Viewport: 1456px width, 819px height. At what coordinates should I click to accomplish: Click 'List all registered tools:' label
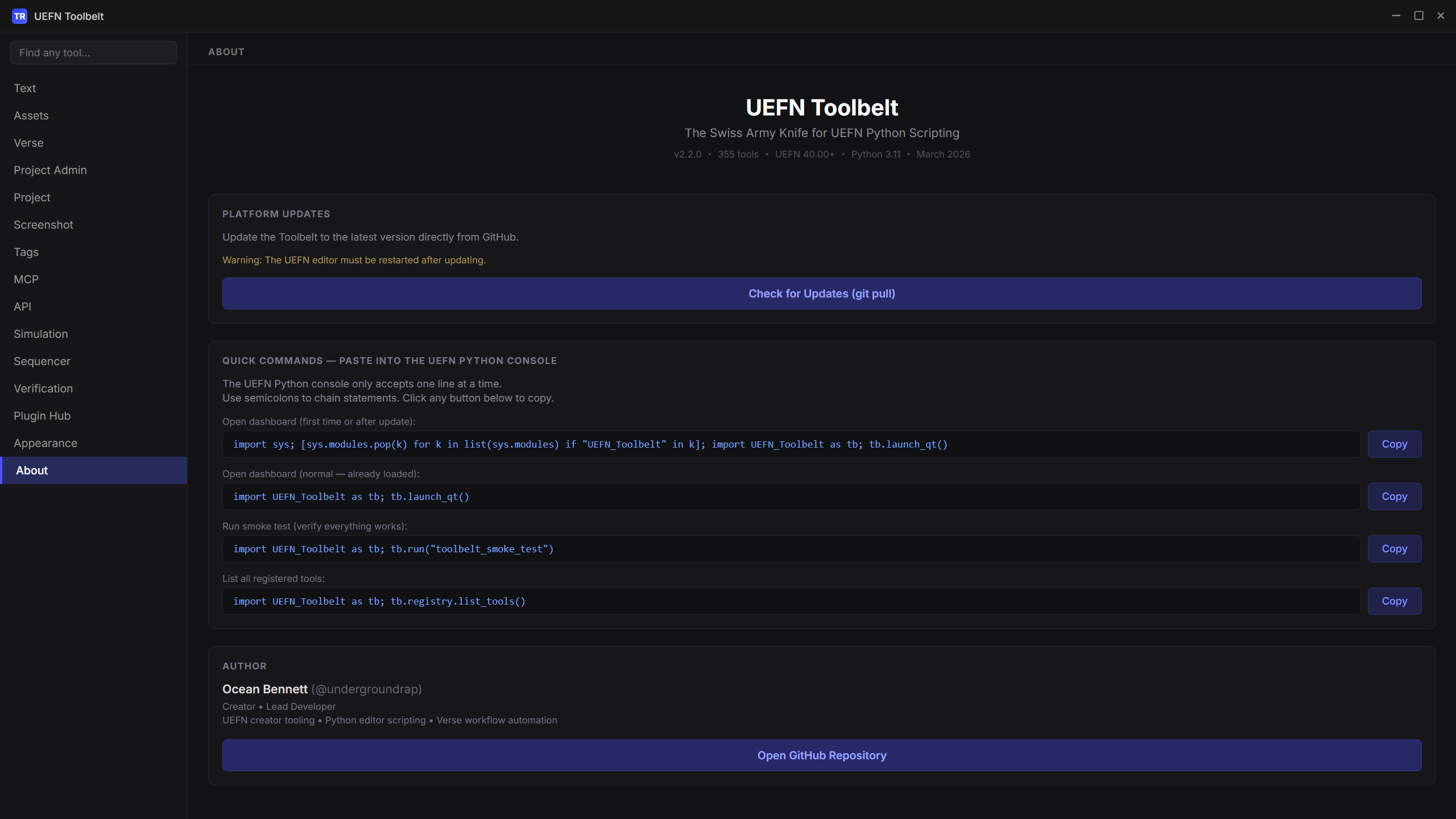[x=274, y=578]
